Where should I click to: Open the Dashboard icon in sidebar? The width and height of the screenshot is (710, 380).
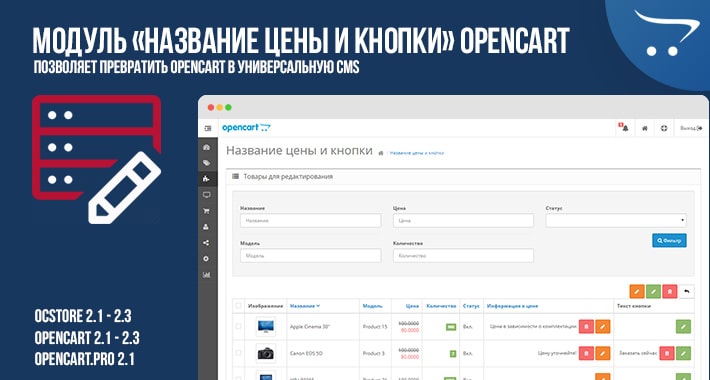point(206,147)
